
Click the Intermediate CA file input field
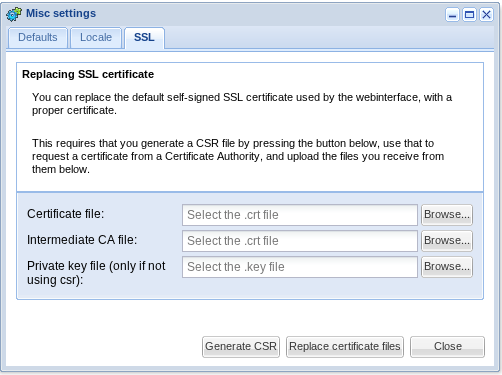pos(300,241)
